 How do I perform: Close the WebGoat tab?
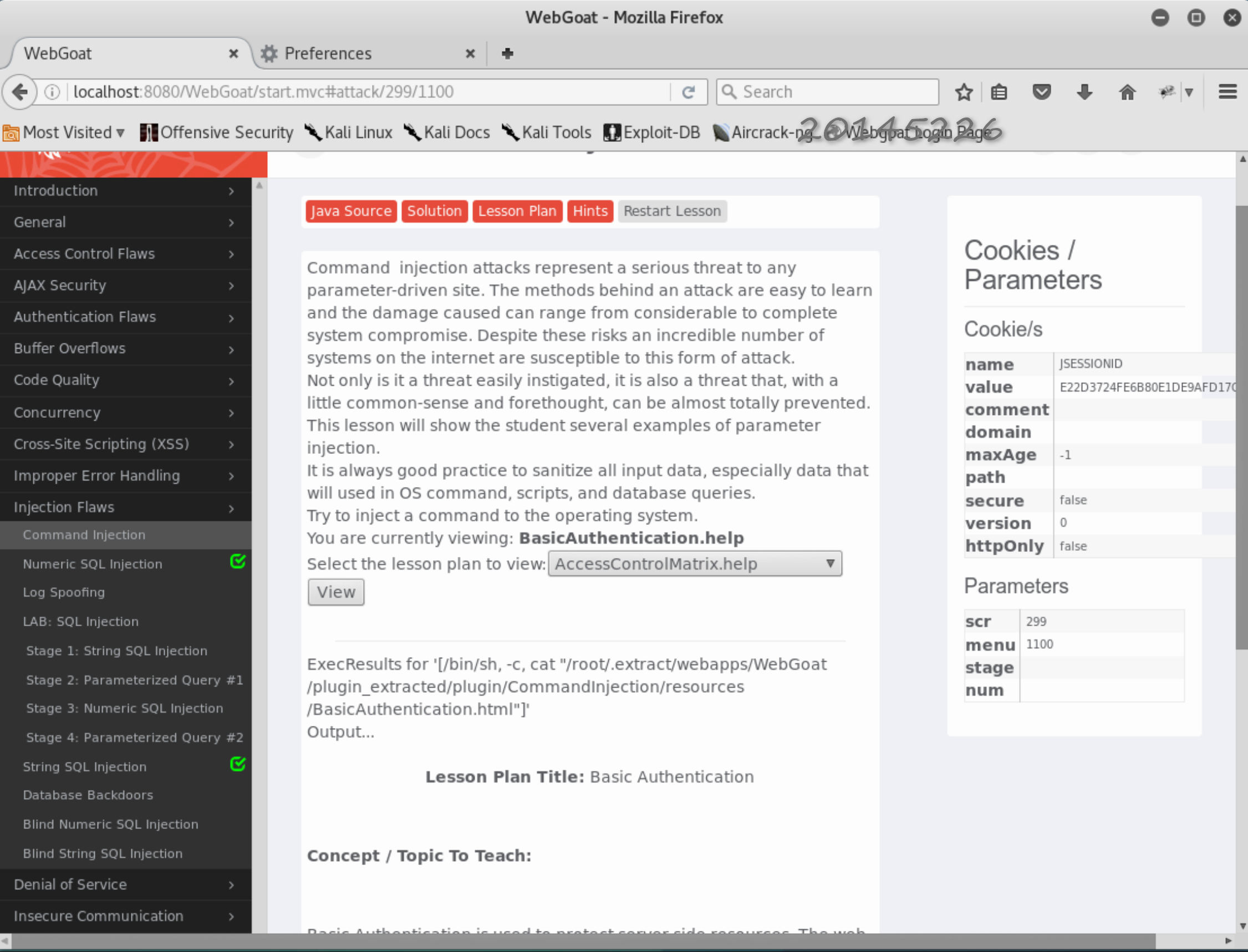point(233,53)
